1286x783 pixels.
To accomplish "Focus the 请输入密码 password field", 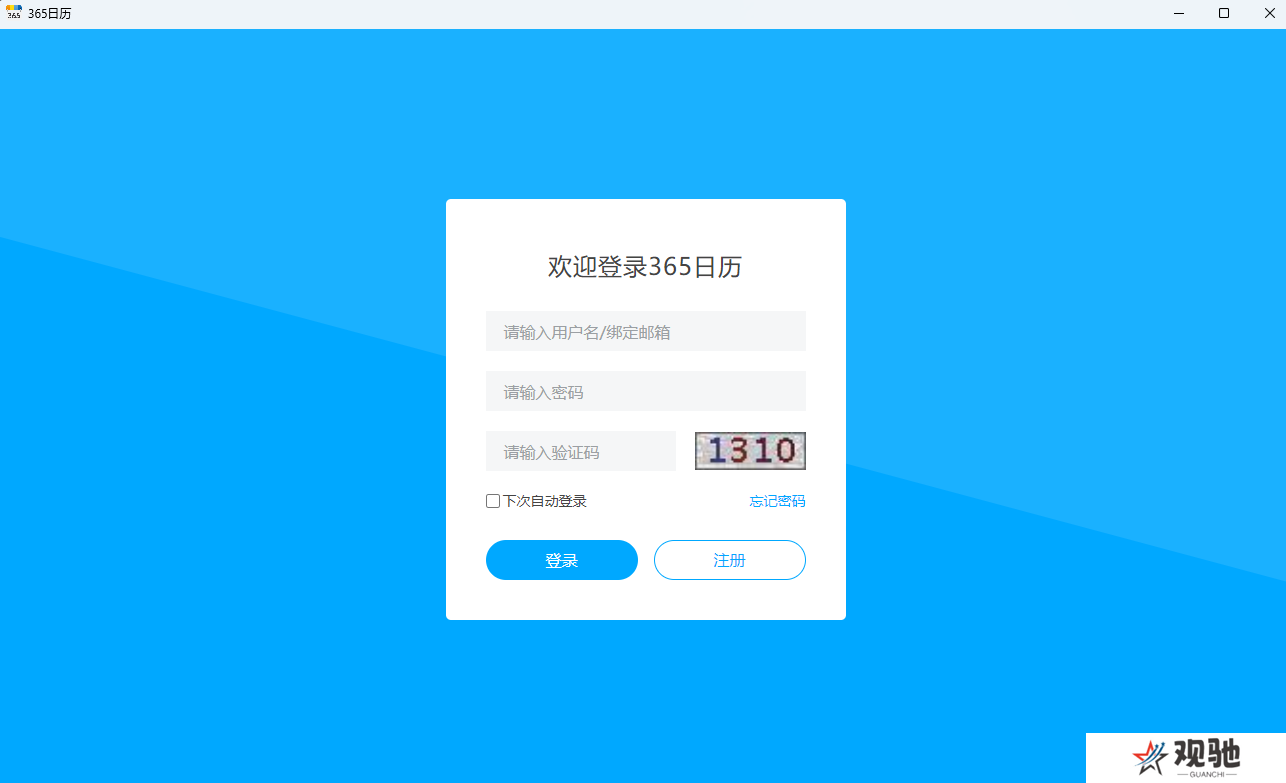I will [x=646, y=391].
